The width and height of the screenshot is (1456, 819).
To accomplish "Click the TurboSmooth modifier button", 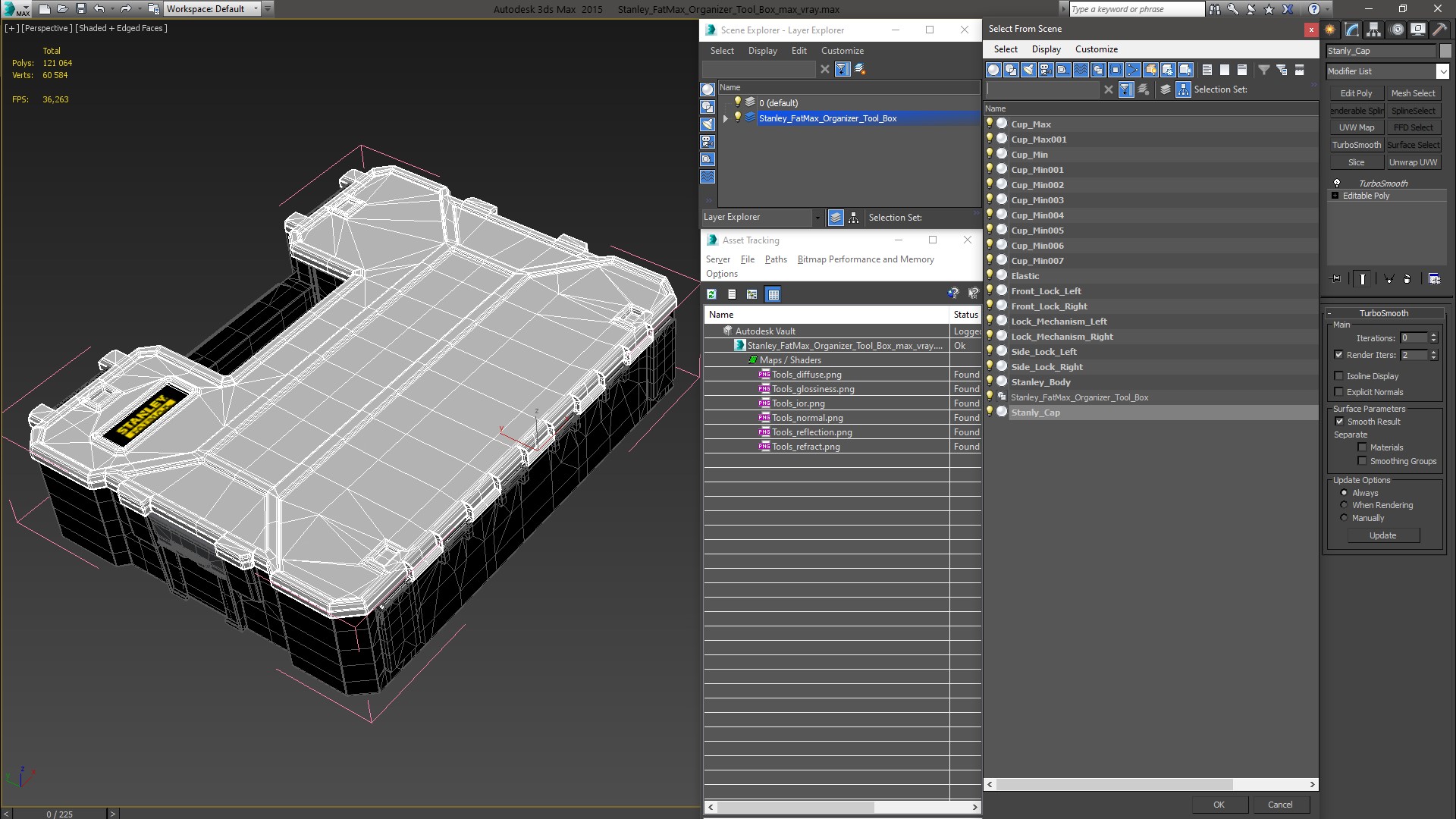I will coord(1356,145).
